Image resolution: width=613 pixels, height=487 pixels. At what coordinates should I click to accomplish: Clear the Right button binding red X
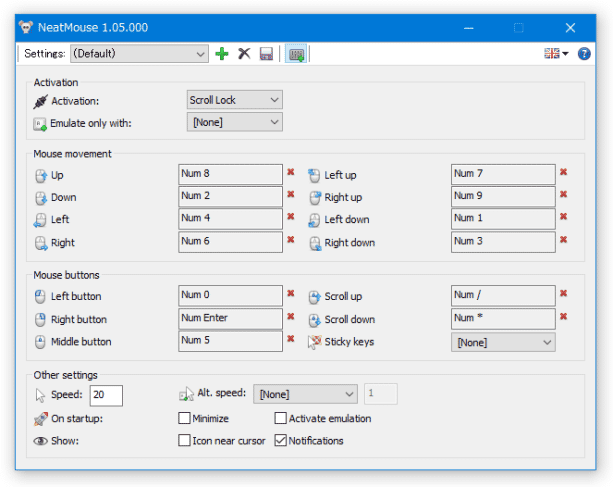tap(290, 317)
